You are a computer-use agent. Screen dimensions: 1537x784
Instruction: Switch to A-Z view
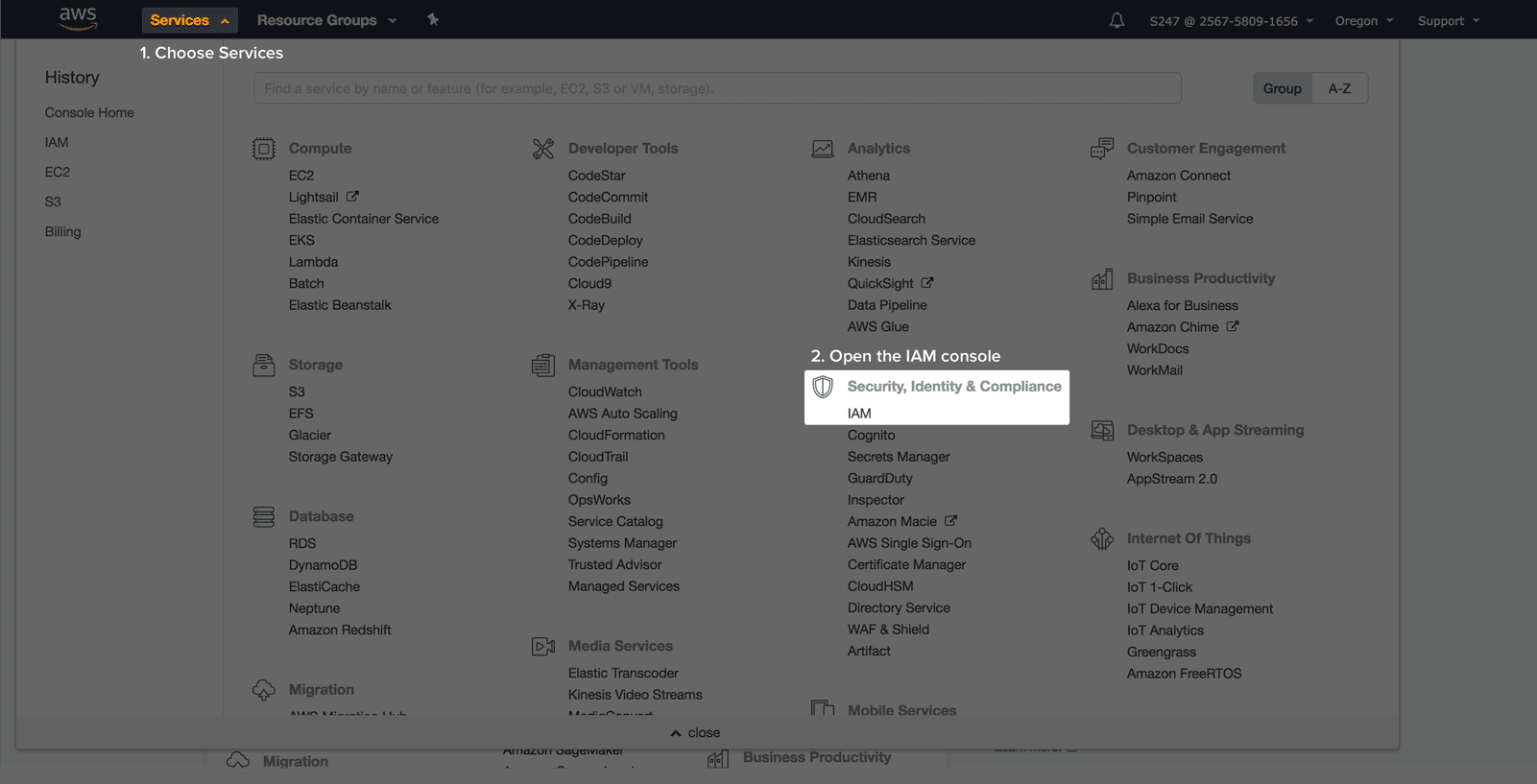tap(1340, 88)
